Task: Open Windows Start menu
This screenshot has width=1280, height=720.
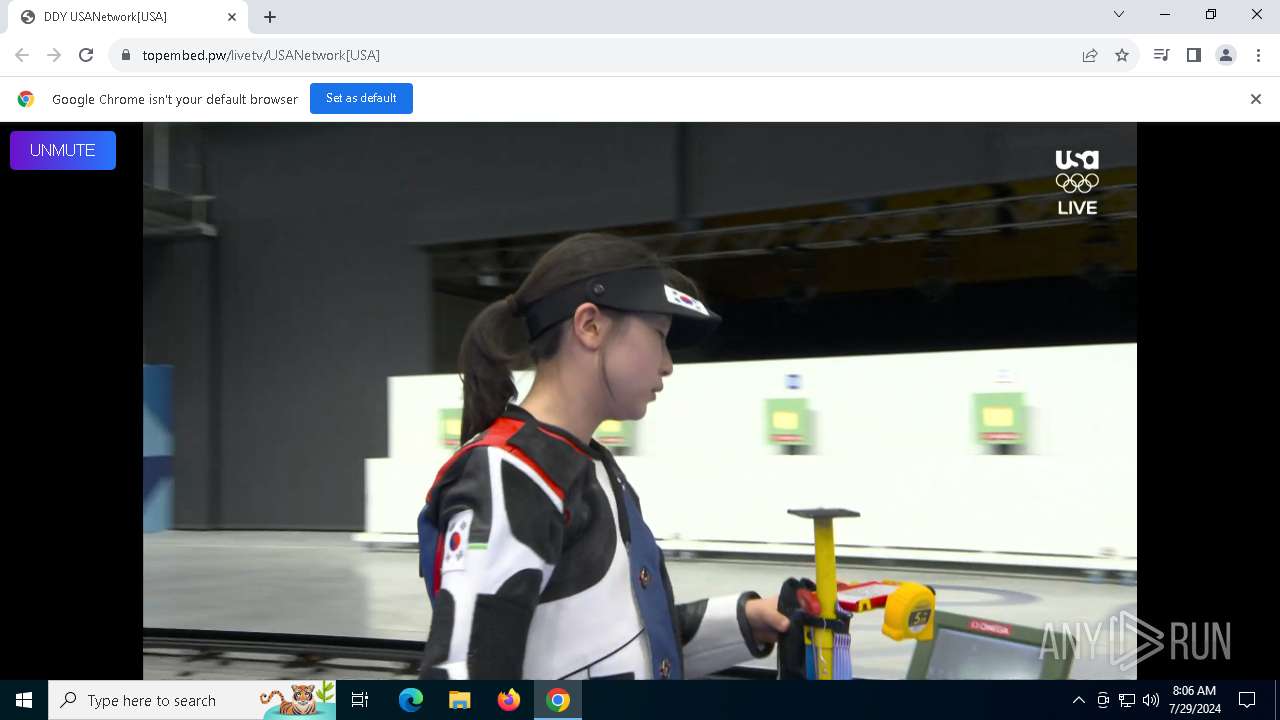Action: pyautogui.click(x=24, y=700)
